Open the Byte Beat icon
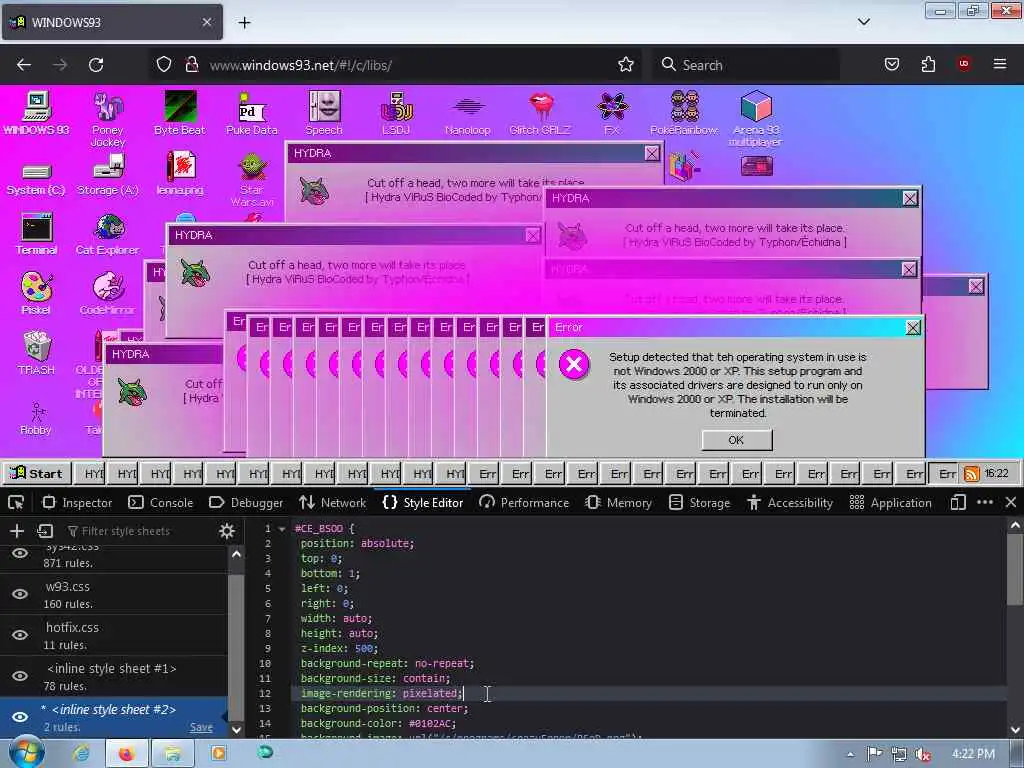1024x768 pixels. click(x=180, y=112)
